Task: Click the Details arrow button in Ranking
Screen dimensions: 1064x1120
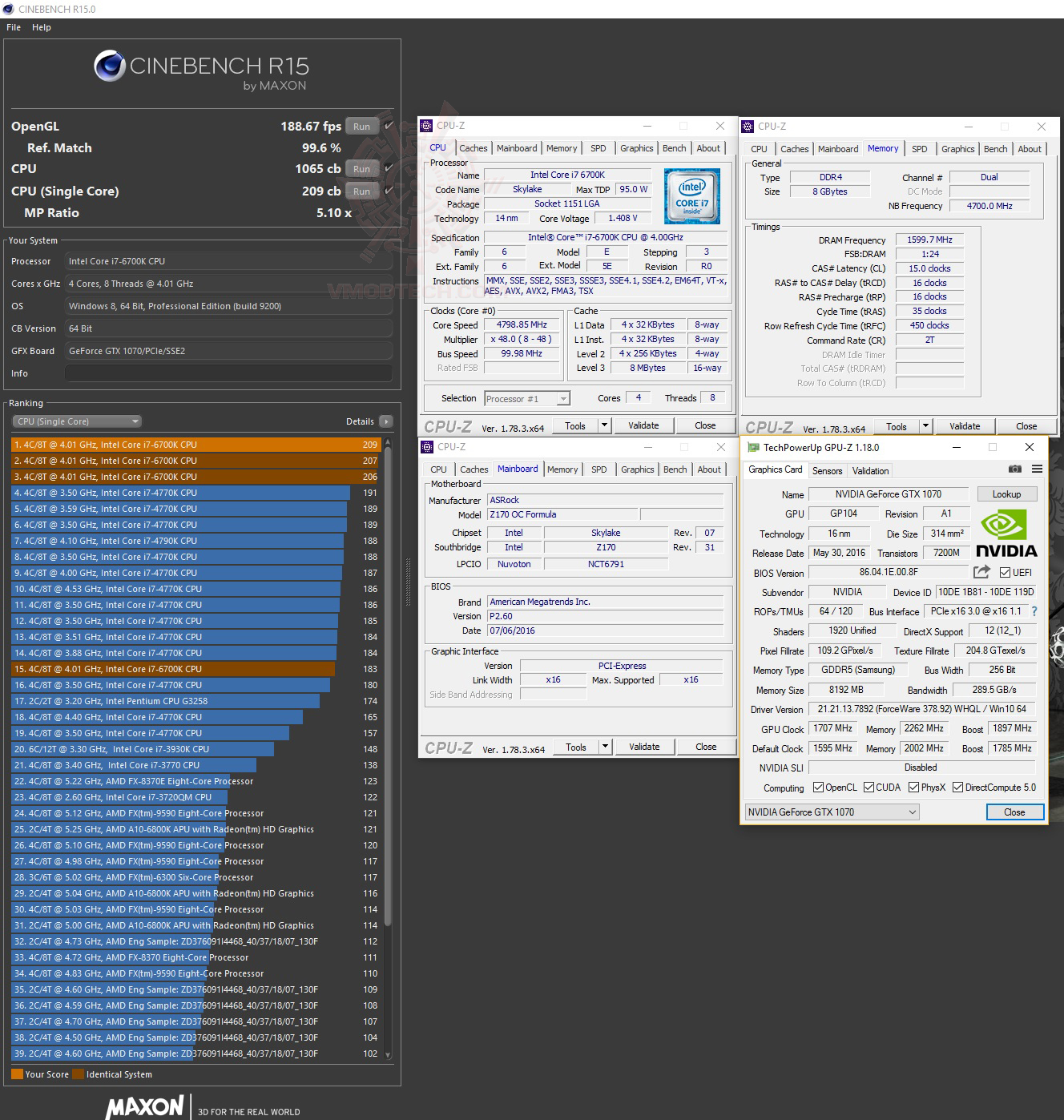Action: tap(385, 421)
